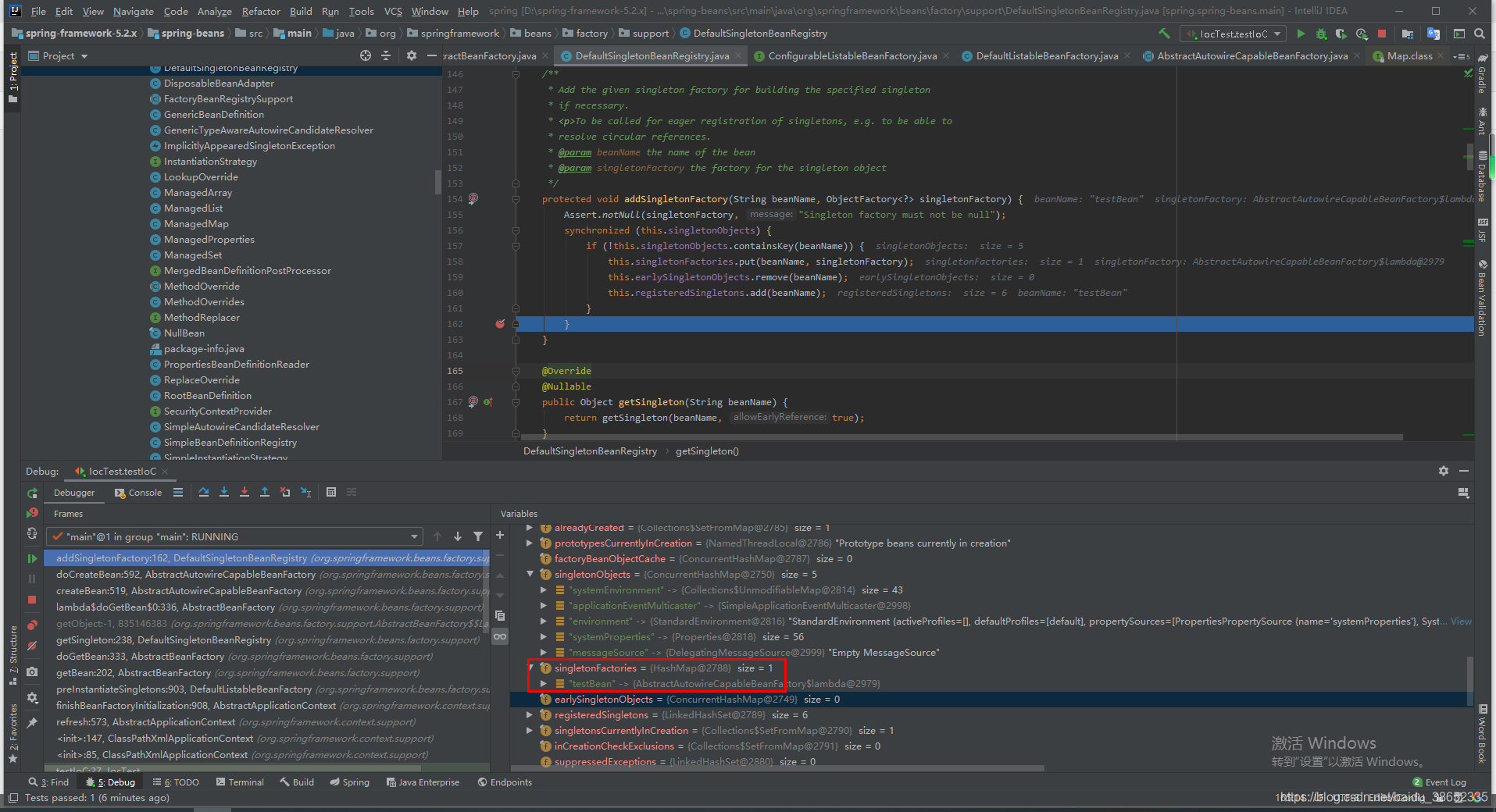Click editor horizontal scrollbar
Screen dimensions: 1496x812
click(x=961, y=437)
